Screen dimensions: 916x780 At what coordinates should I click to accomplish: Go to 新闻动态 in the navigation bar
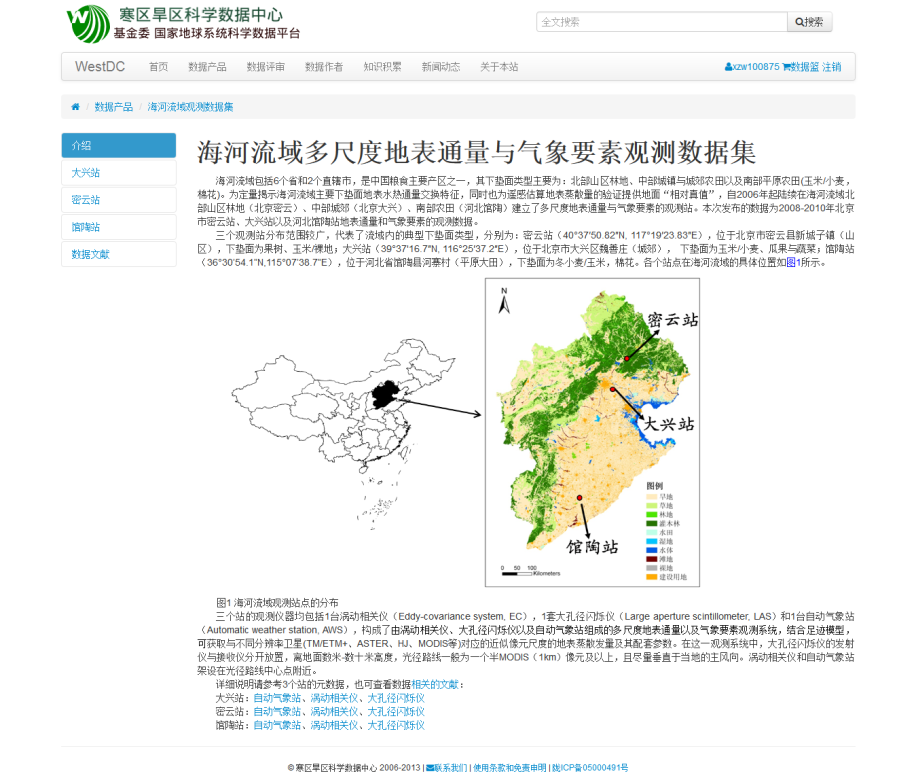click(441, 67)
